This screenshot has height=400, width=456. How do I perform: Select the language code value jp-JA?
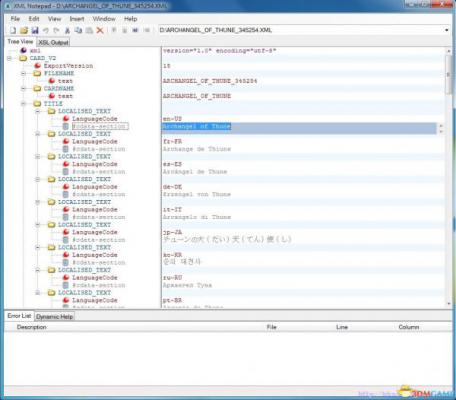point(172,232)
